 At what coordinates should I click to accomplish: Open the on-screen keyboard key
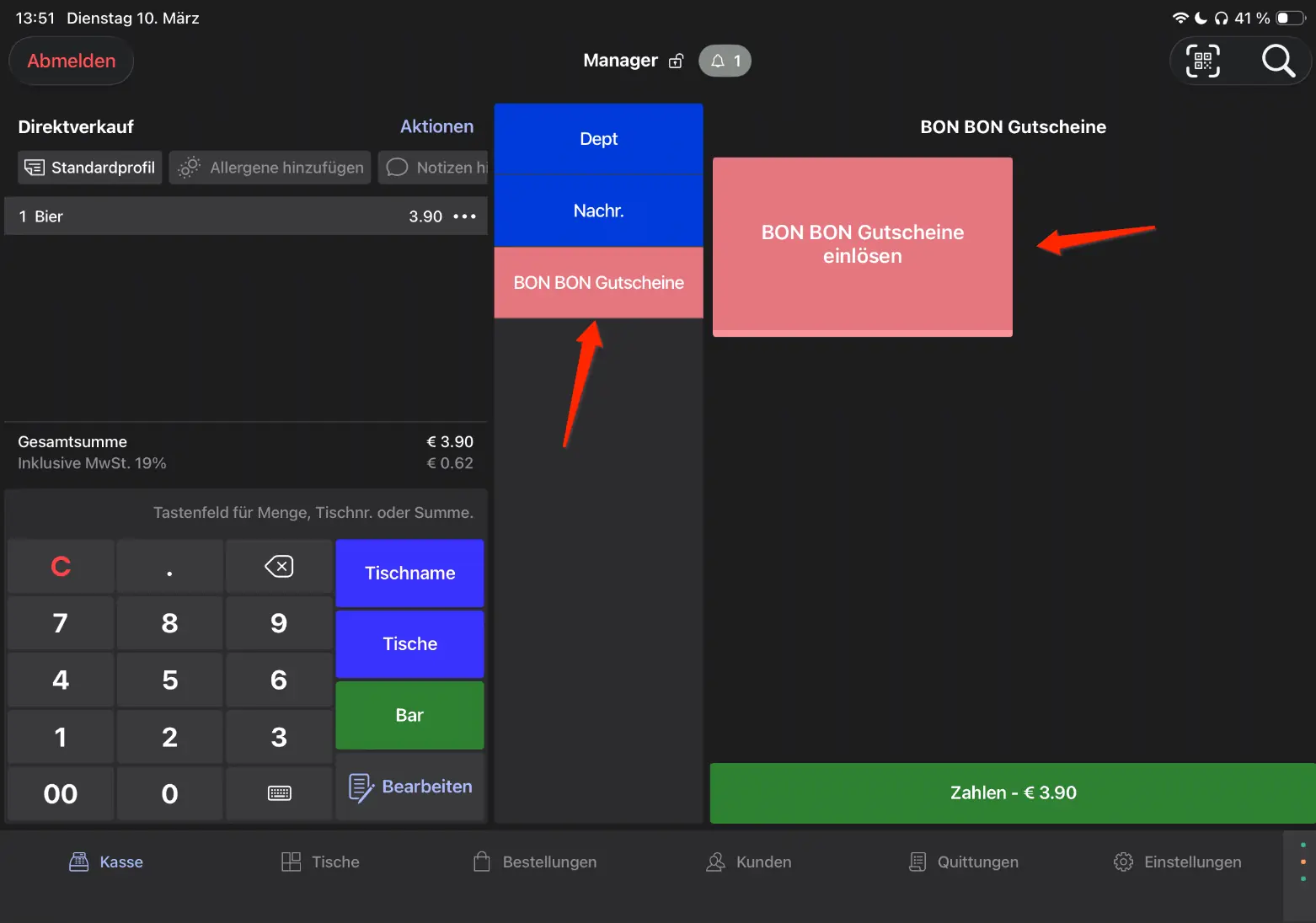click(279, 793)
